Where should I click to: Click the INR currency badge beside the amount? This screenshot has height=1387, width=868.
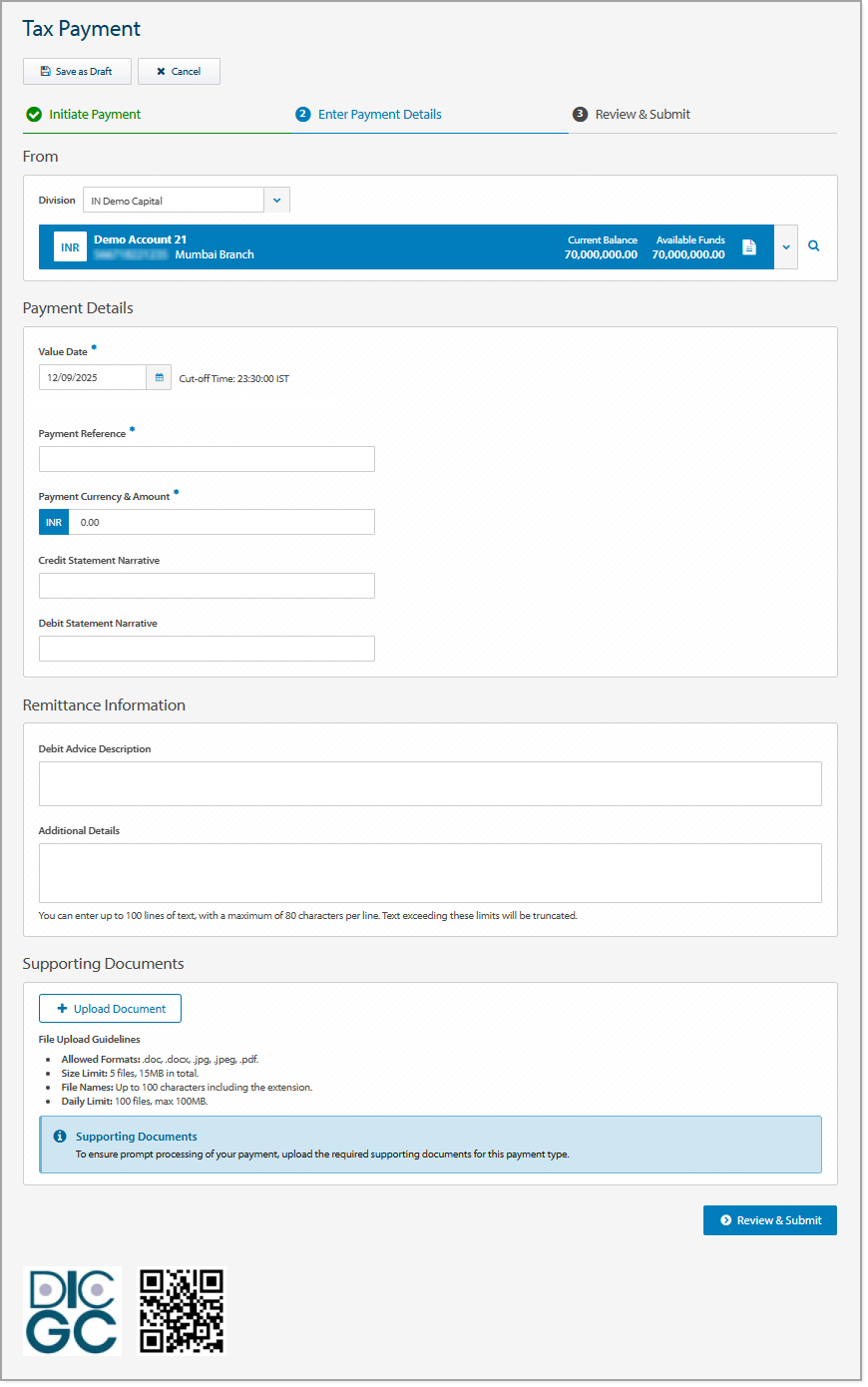(x=53, y=521)
